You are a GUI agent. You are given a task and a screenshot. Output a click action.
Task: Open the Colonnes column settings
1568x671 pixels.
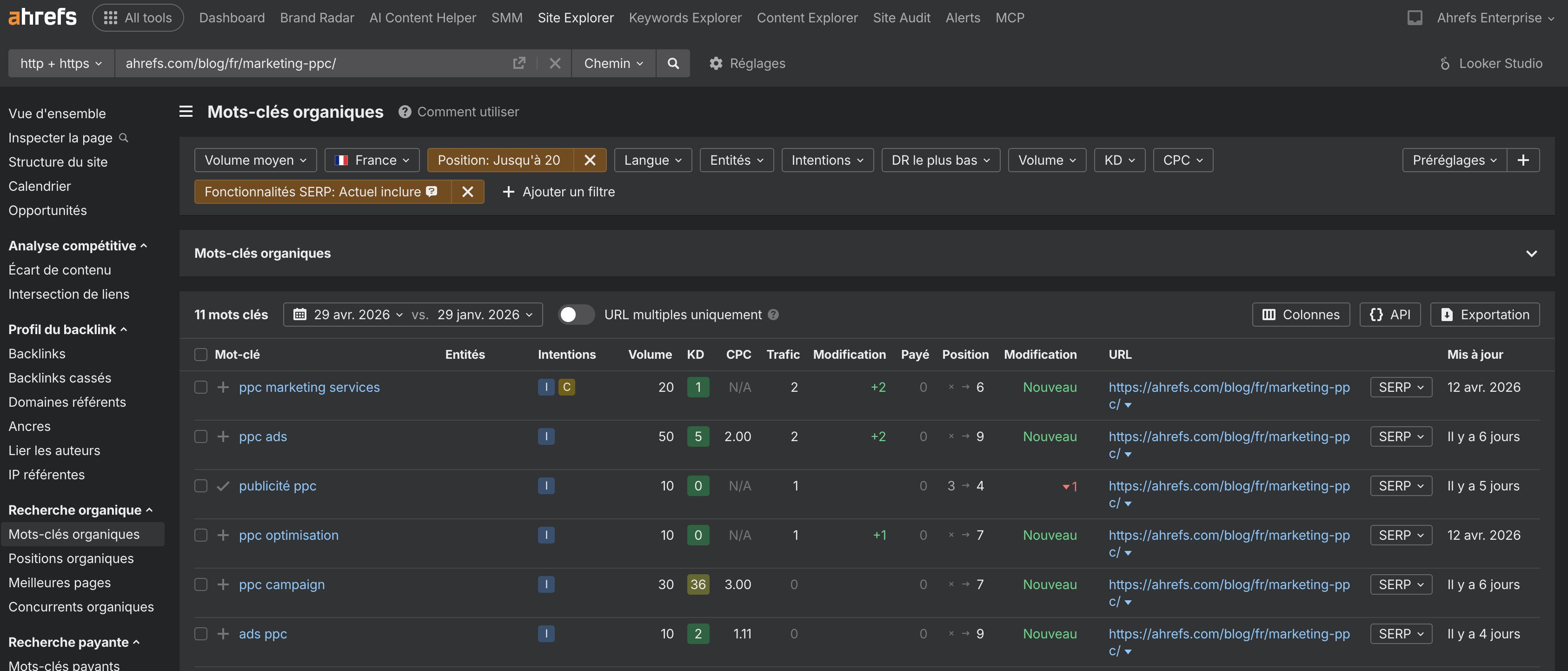coord(1301,315)
